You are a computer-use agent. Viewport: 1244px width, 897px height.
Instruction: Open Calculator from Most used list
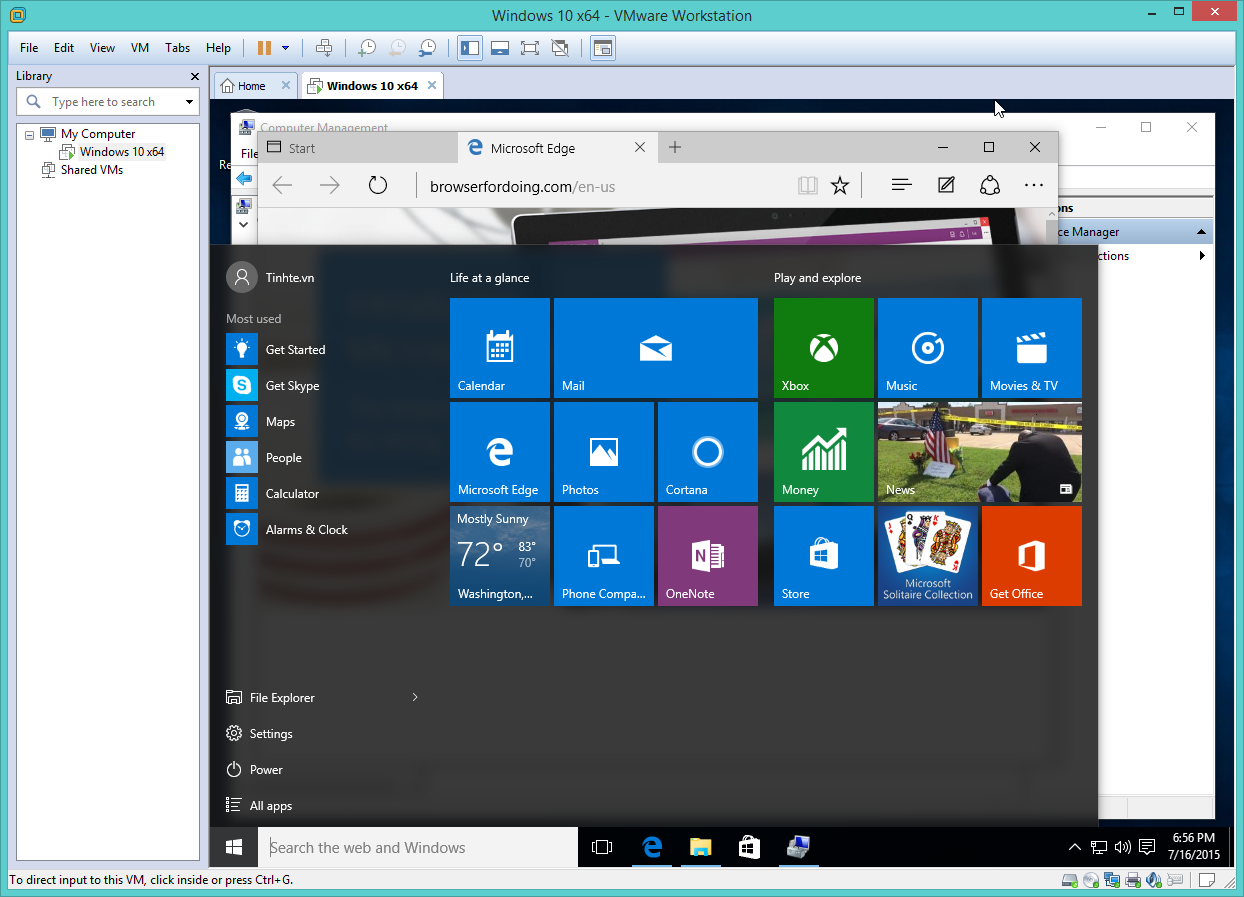pos(273,494)
